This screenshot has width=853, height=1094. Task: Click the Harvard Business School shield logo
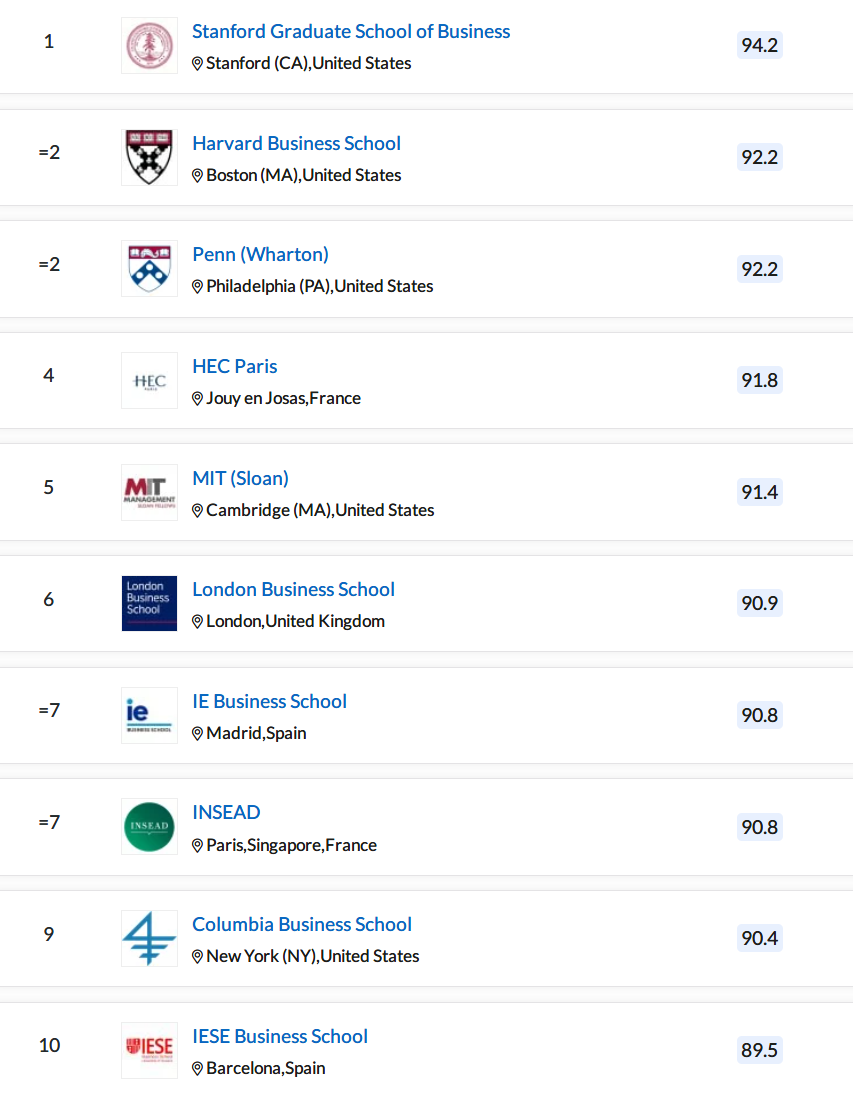[x=149, y=157]
